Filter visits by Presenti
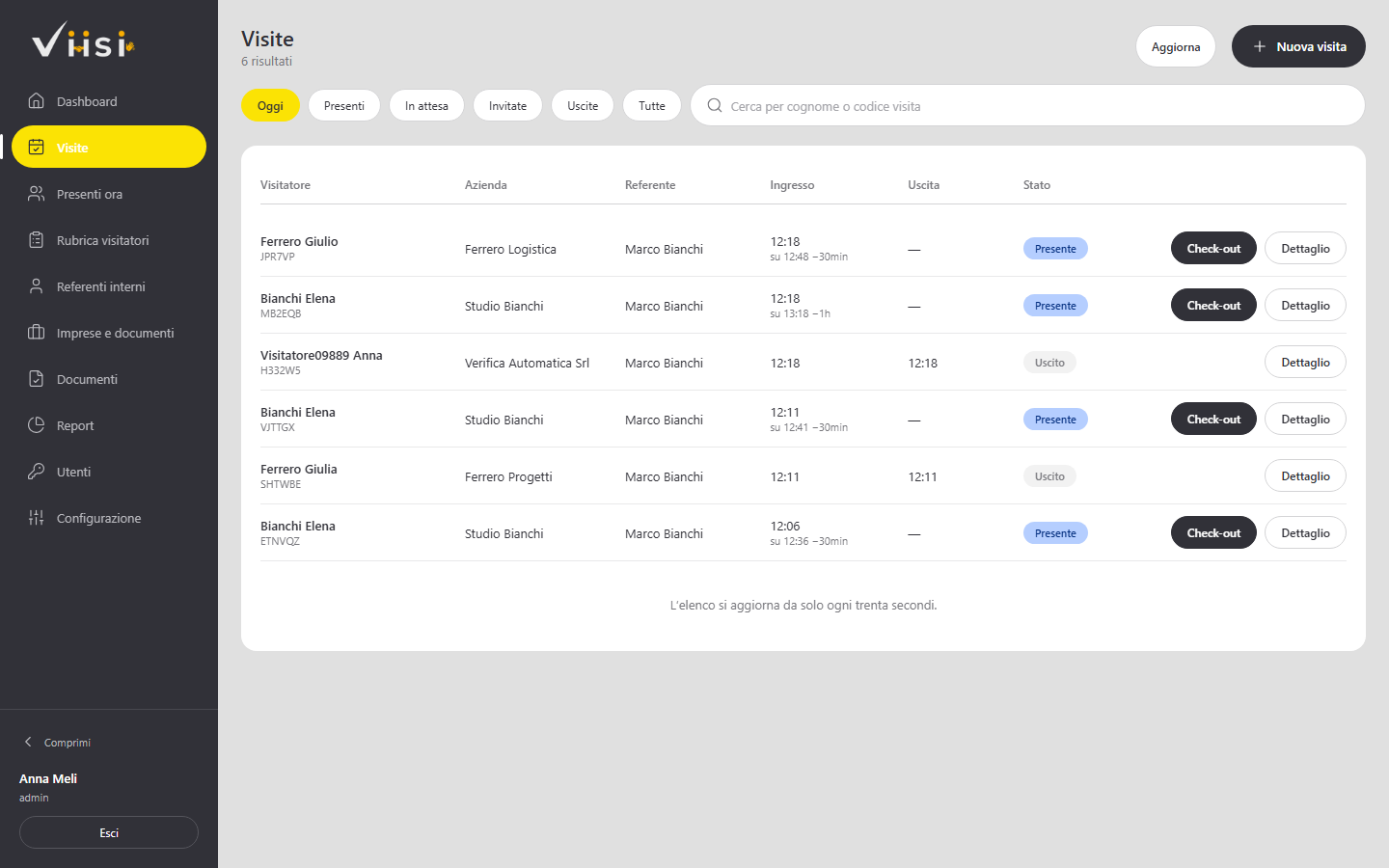 pos(344,105)
